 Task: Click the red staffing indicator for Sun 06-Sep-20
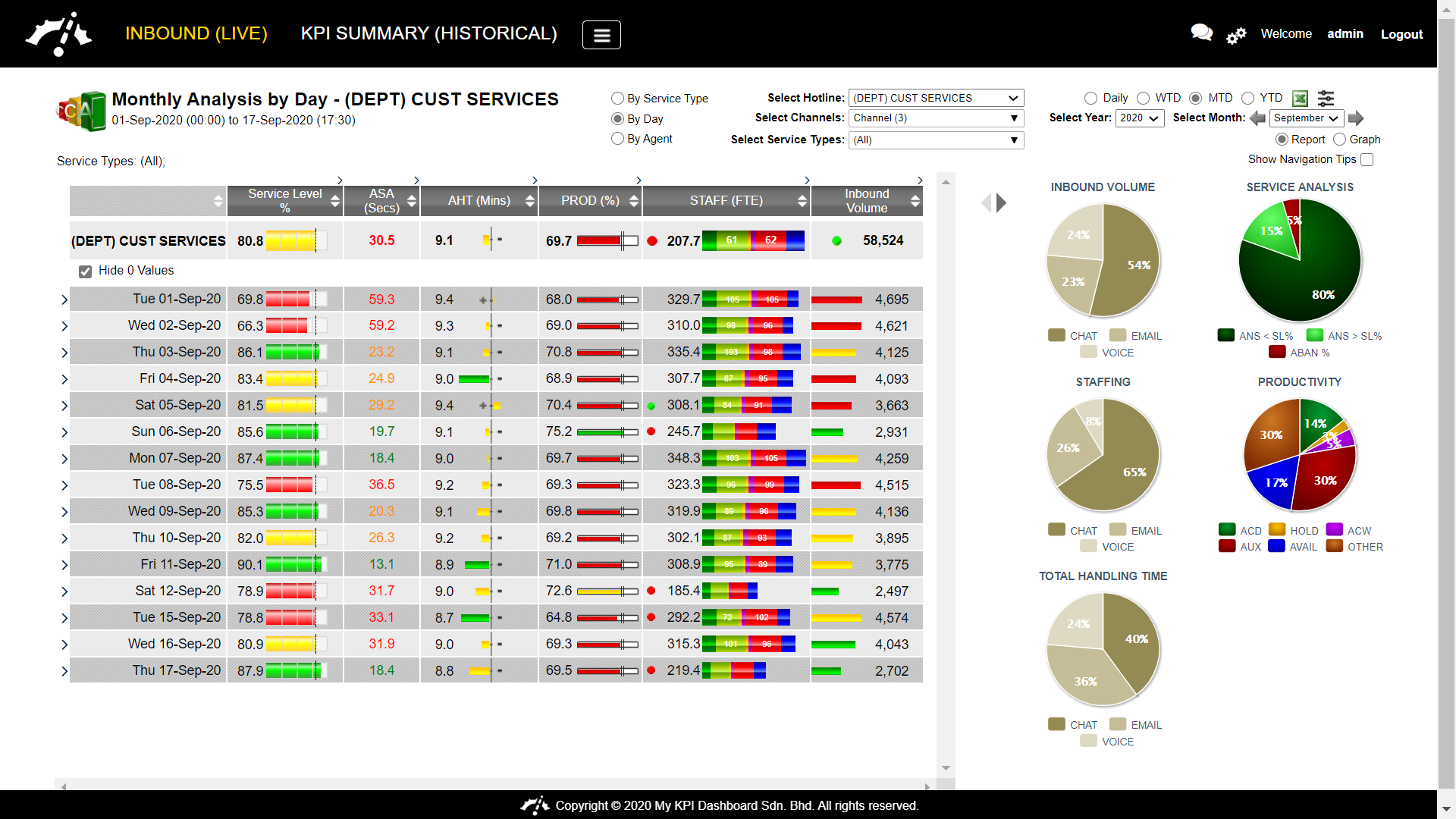pos(651,431)
